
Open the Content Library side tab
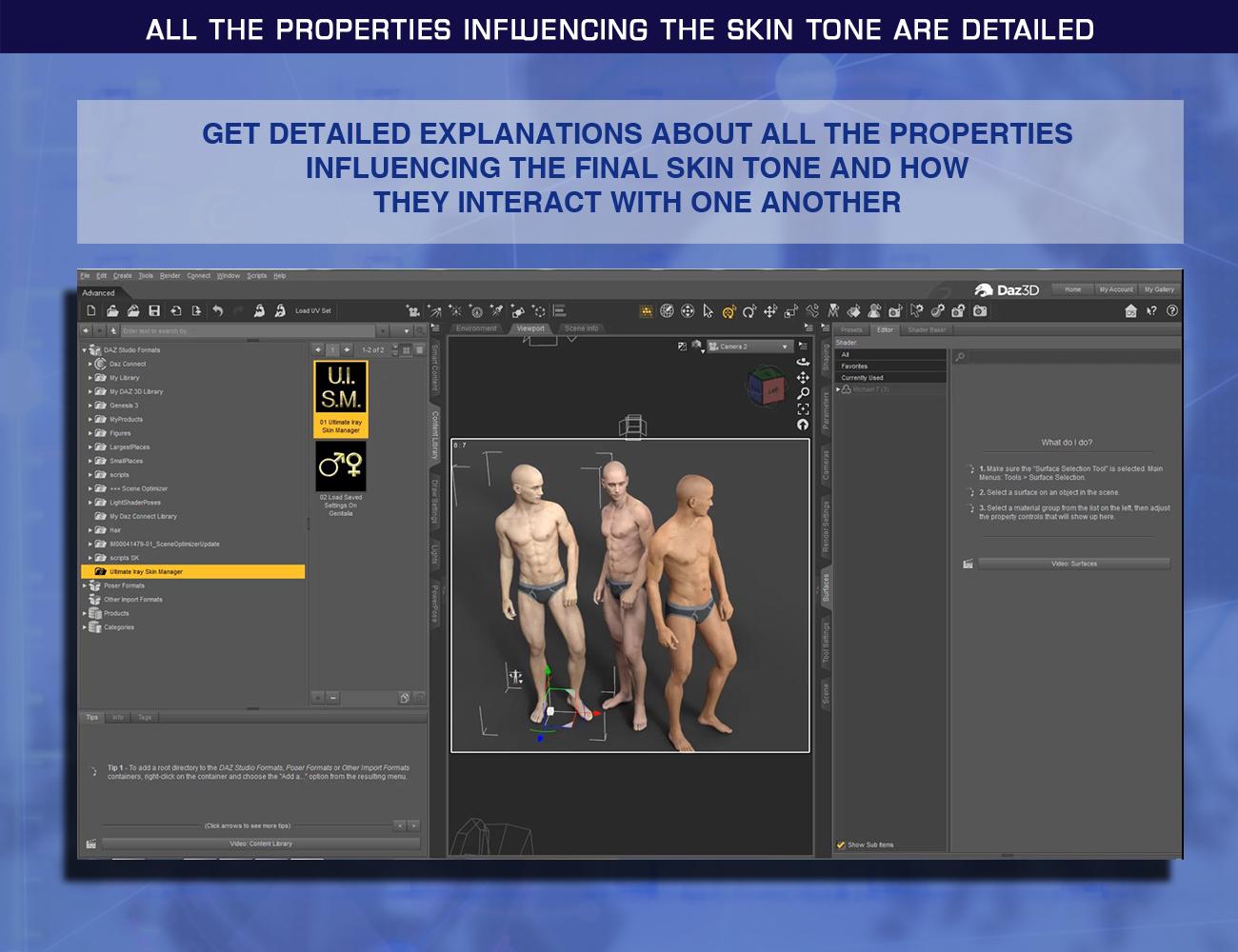pyautogui.click(x=434, y=435)
